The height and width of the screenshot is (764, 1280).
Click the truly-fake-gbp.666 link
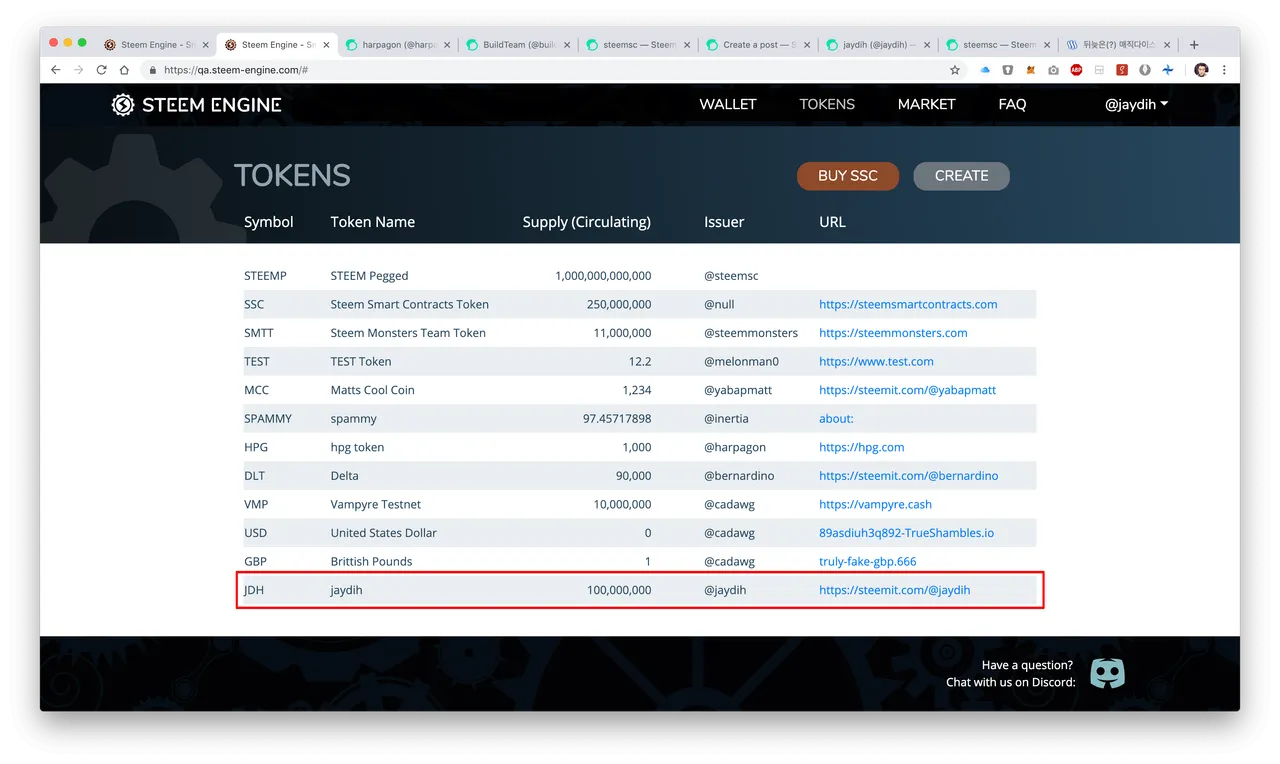(867, 561)
